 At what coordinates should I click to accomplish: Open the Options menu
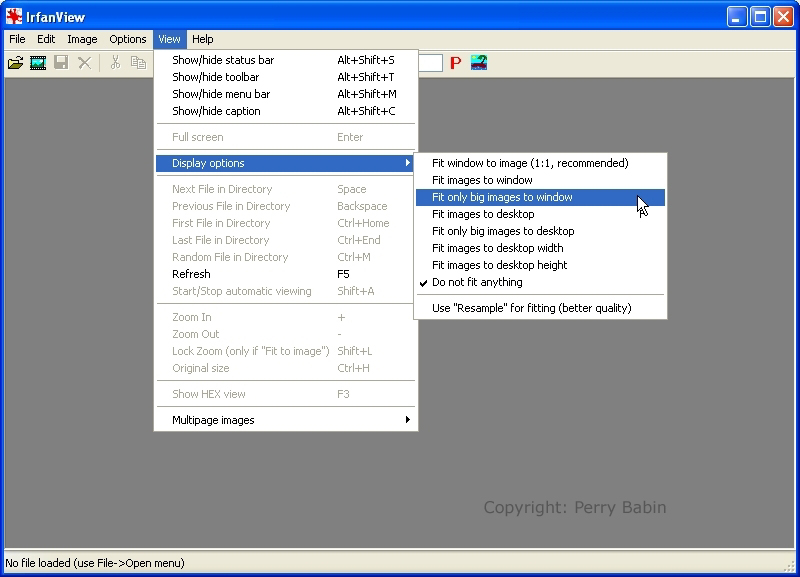pos(128,39)
